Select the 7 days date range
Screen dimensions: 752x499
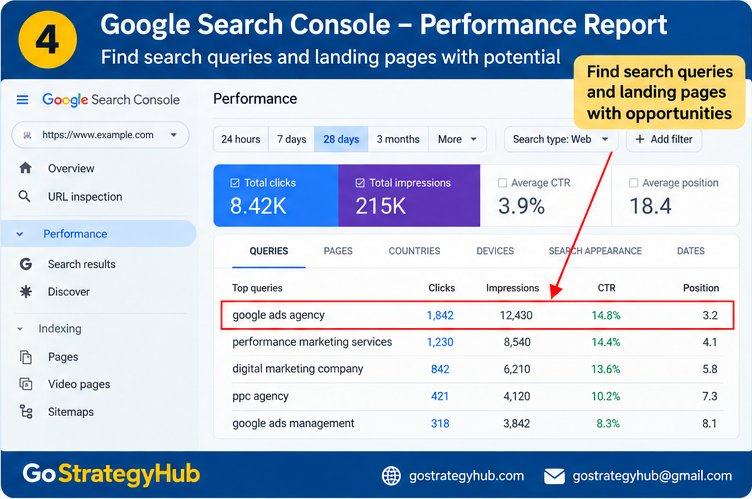pyautogui.click(x=292, y=139)
